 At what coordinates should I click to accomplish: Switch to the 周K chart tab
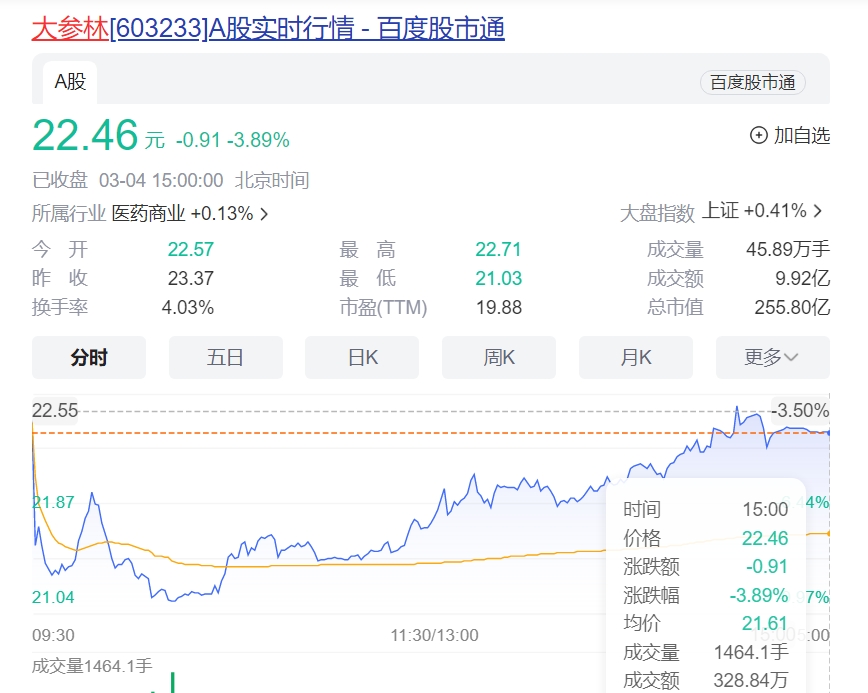pyautogui.click(x=499, y=358)
